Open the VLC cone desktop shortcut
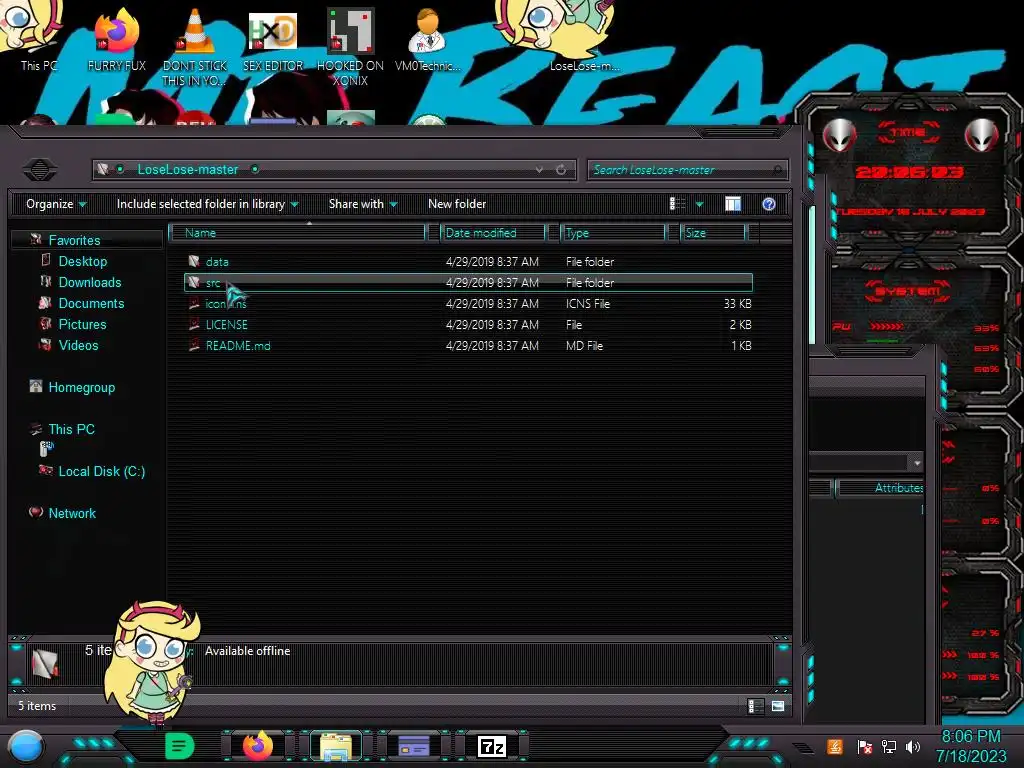This screenshot has width=1024, height=768. pyautogui.click(x=194, y=47)
